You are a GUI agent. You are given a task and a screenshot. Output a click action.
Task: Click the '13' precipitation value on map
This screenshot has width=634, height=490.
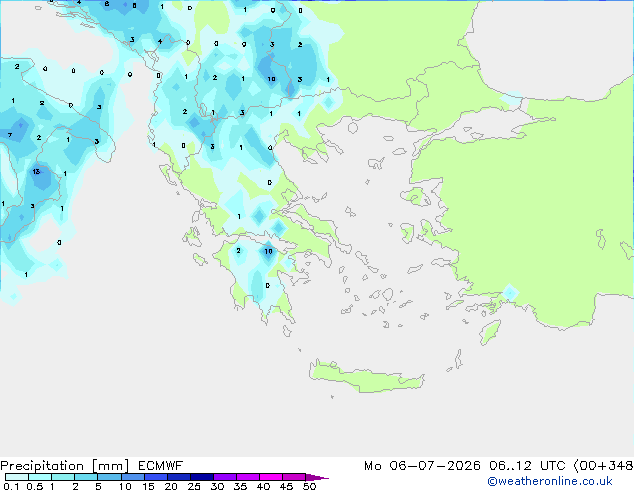[36, 171]
